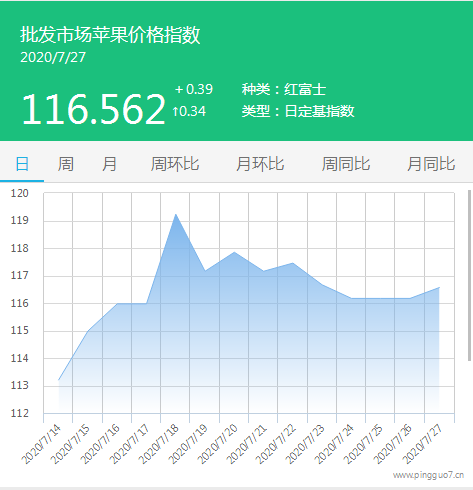Click the chart peak at 2020/7/18
This screenshot has width=473, height=490.
click(176, 214)
